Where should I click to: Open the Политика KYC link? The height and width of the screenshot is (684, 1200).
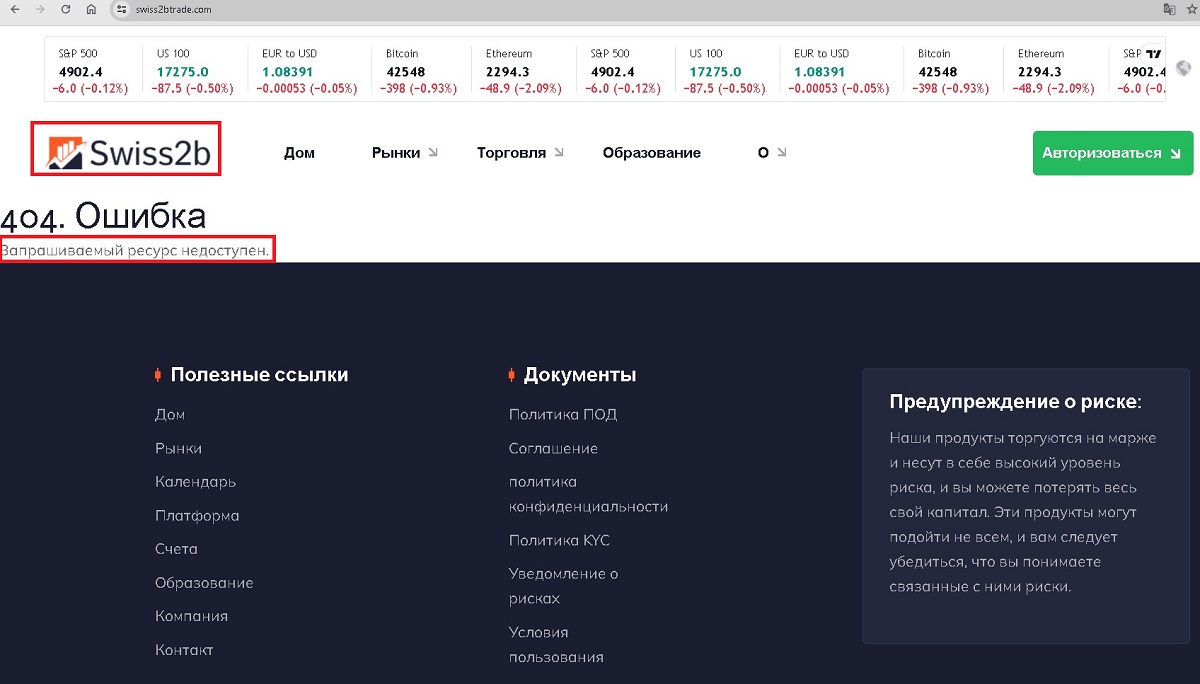pyautogui.click(x=559, y=540)
